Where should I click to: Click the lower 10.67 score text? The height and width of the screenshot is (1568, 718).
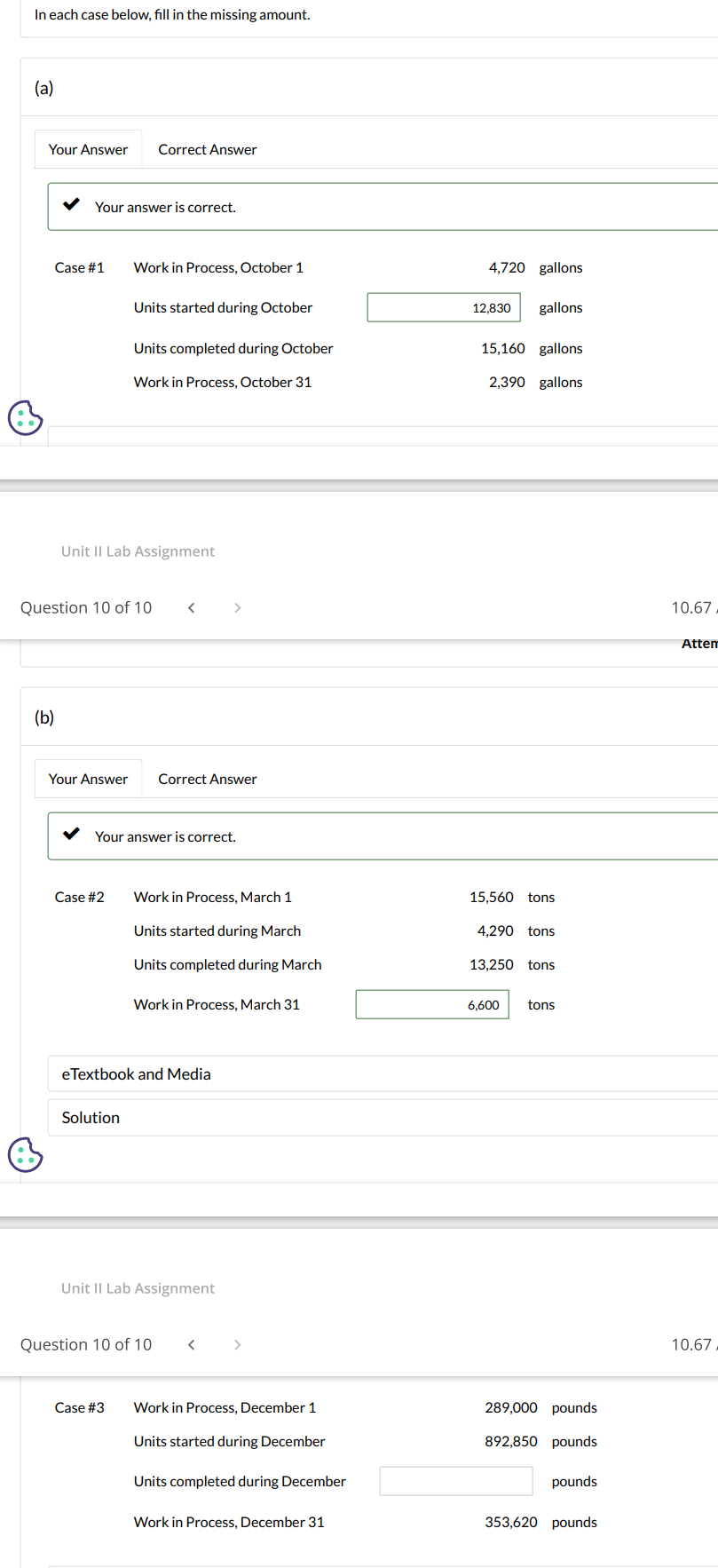693,1345
